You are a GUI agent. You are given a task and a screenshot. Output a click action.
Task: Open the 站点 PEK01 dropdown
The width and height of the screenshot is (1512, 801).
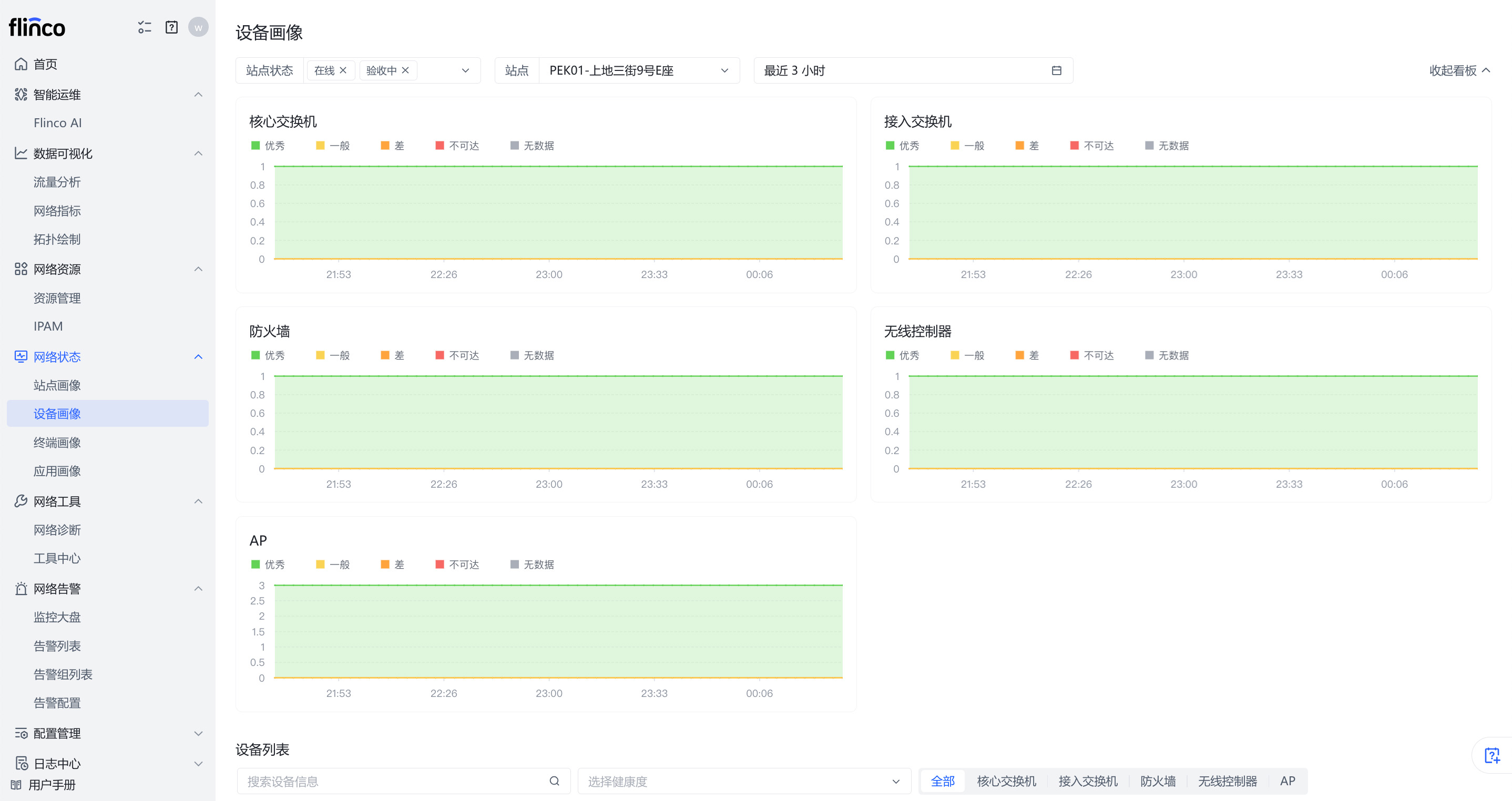tap(638, 70)
